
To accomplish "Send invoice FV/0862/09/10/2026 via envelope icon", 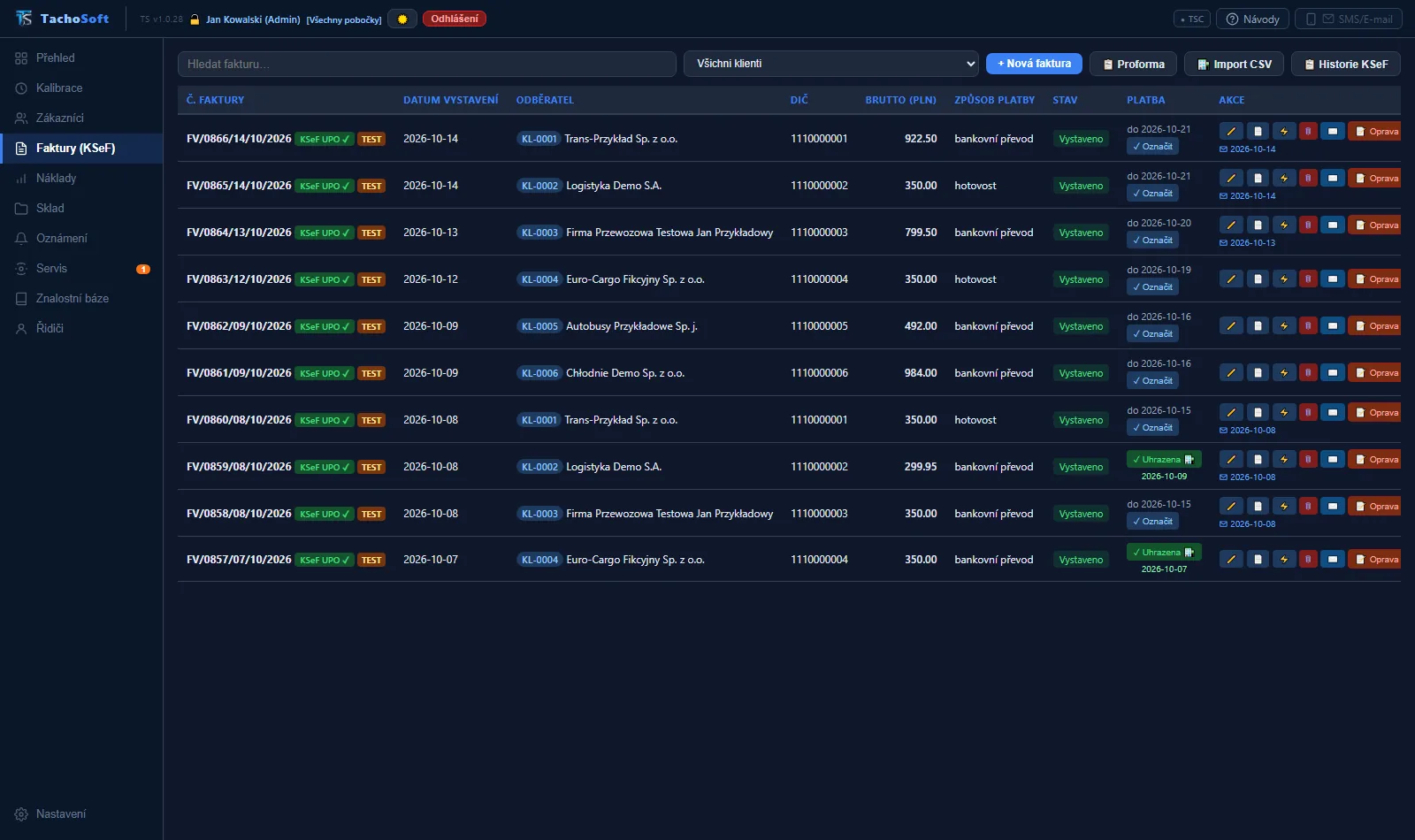I will coord(1333,325).
